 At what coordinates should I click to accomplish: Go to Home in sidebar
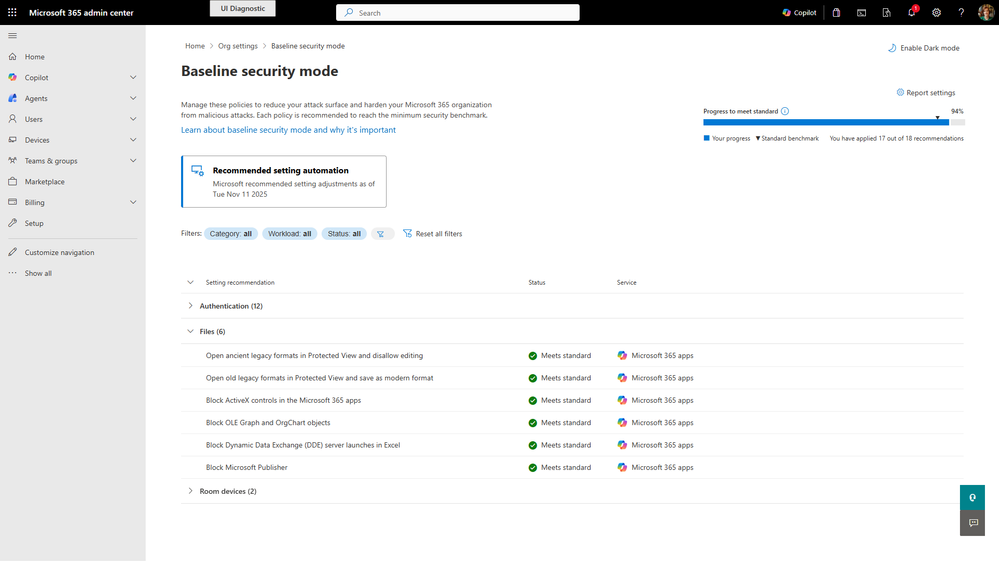pos(34,57)
